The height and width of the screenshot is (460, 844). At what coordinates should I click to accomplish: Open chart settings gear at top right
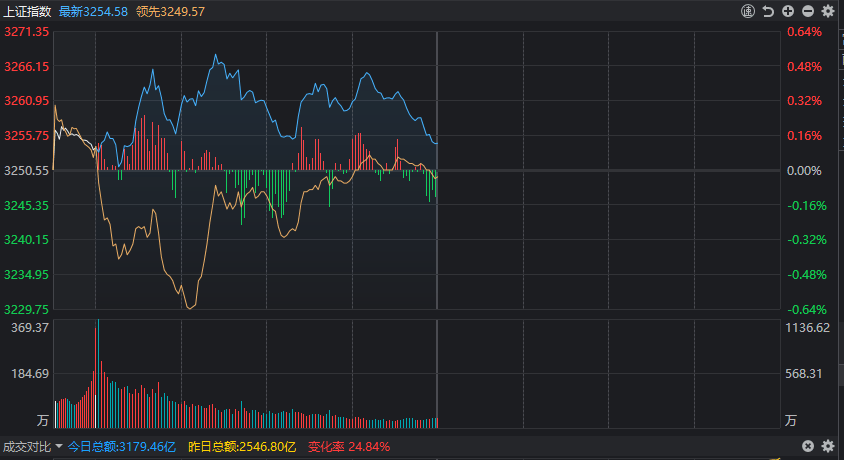click(x=827, y=11)
